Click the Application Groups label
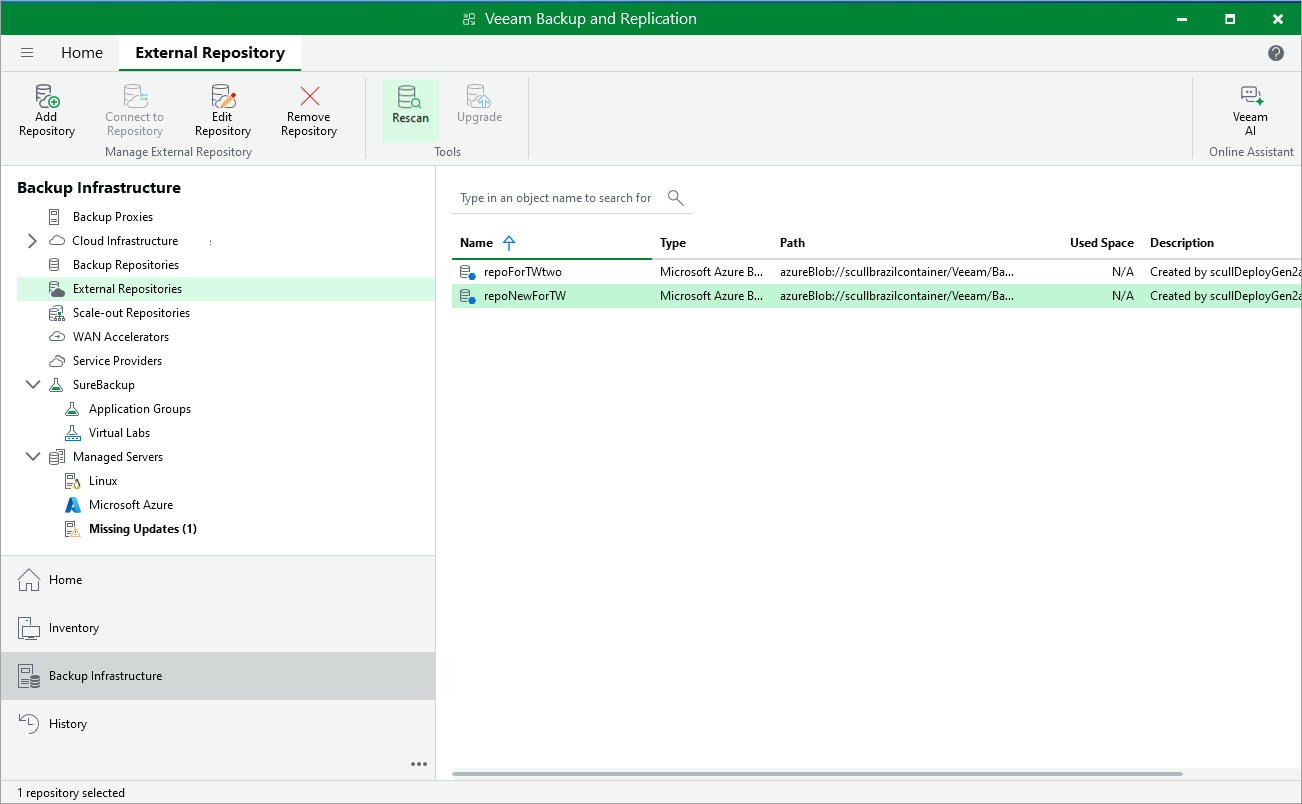This screenshot has height=804, width=1302. [140, 409]
